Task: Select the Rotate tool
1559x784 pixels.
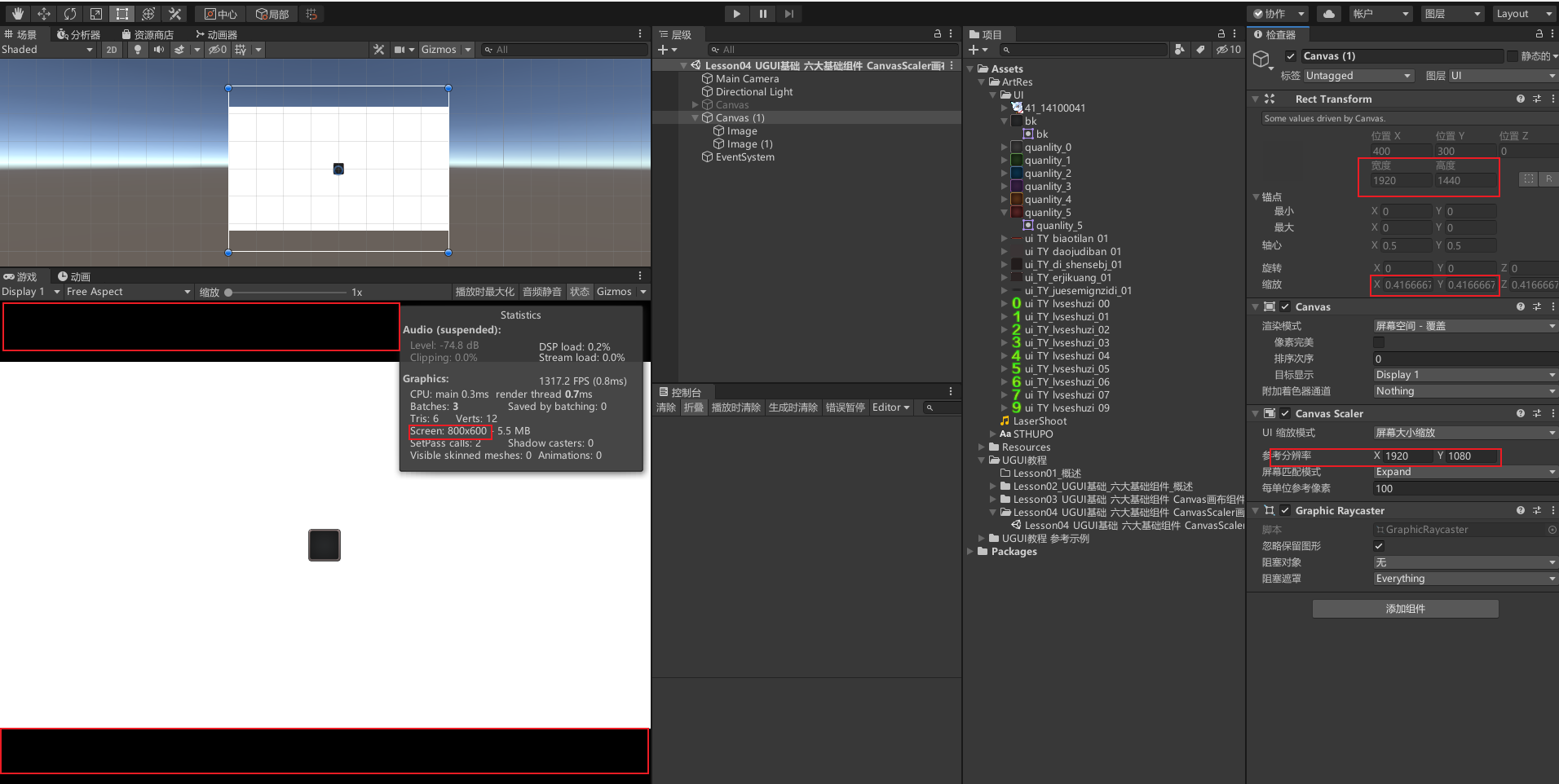Action: pyautogui.click(x=70, y=14)
